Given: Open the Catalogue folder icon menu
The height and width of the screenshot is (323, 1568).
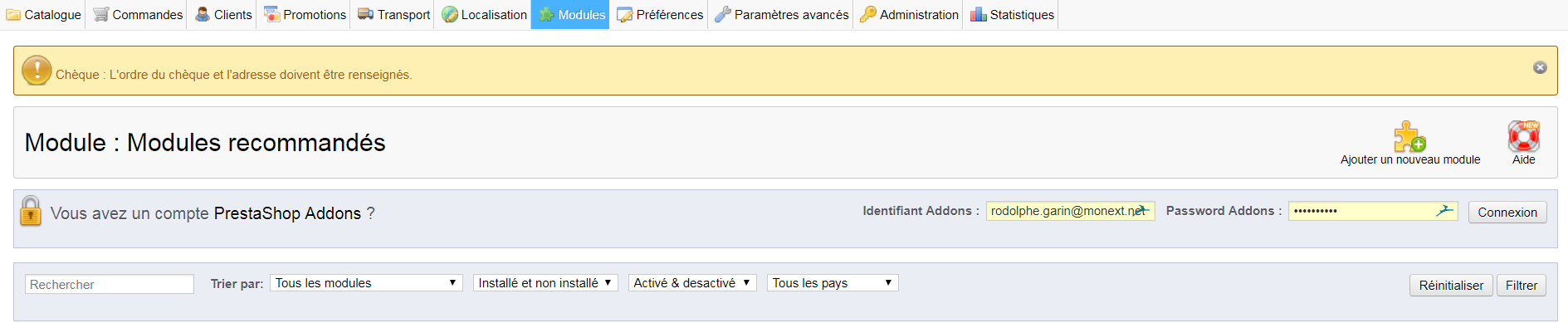Looking at the screenshot, I should coord(13,15).
